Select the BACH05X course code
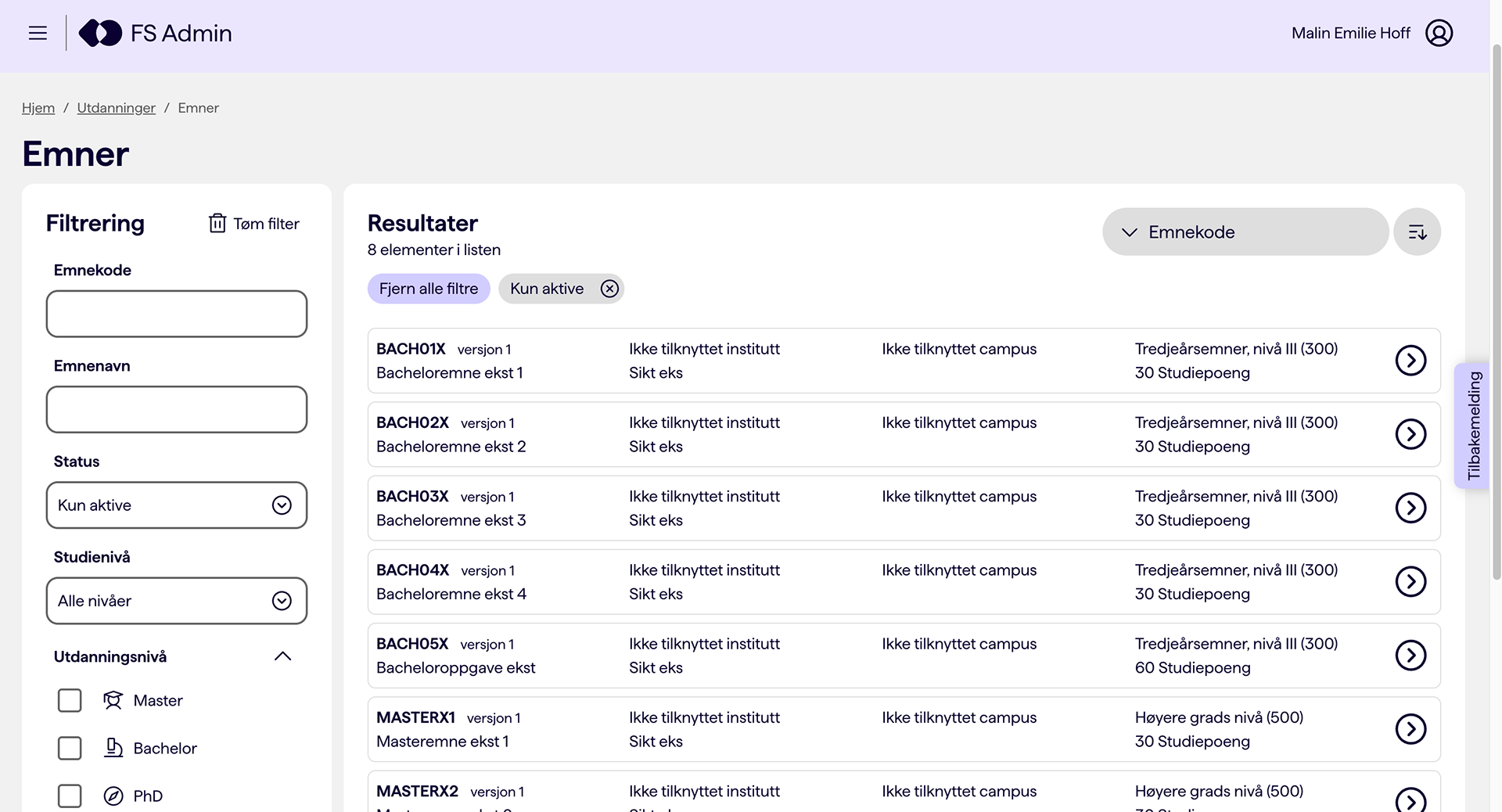This screenshot has width=1502, height=812. click(x=412, y=644)
